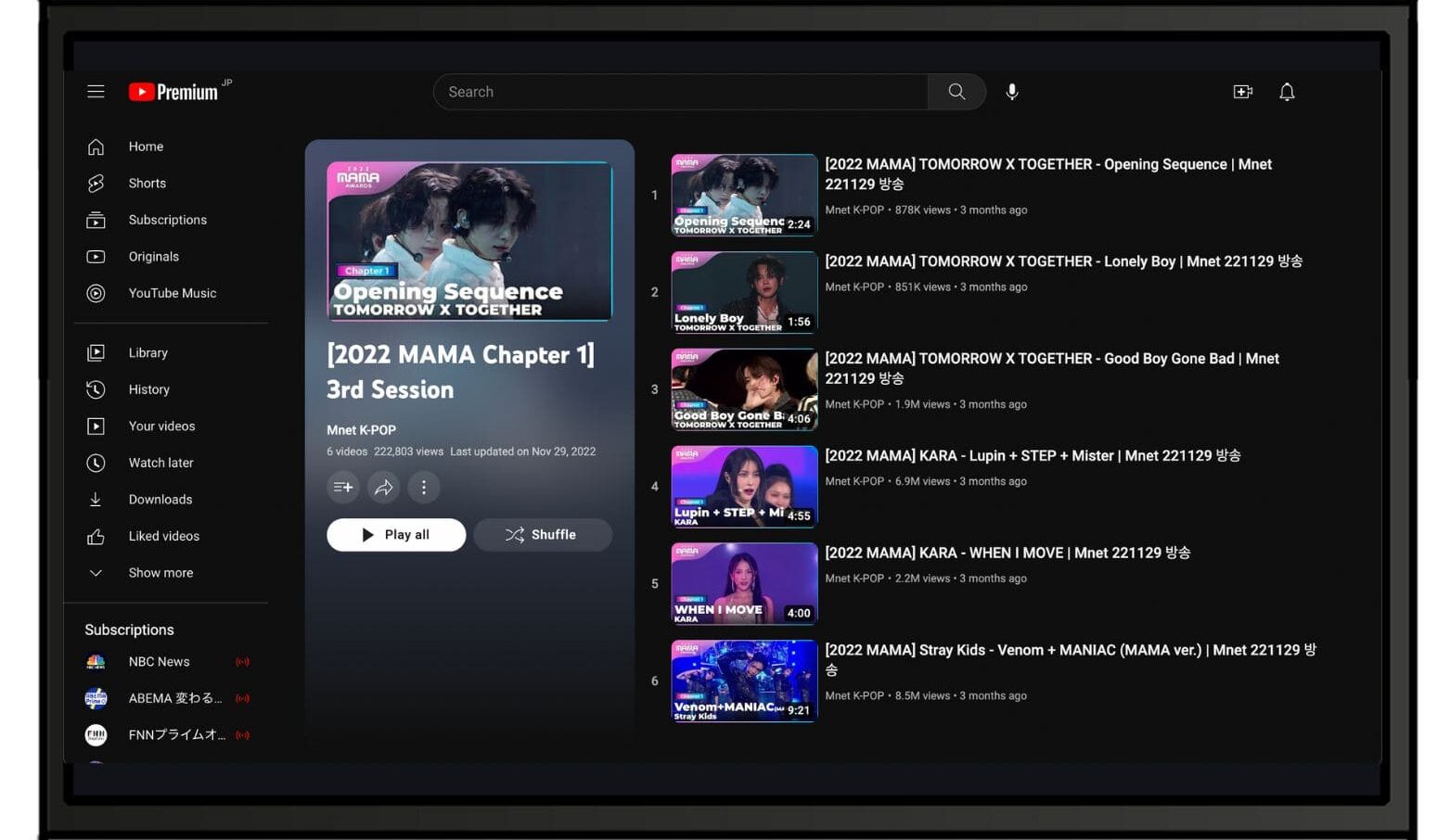The image size is (1450, 840).
Task: Open TXT Good Boy Gone Bad title
Action: (1052, 368)
